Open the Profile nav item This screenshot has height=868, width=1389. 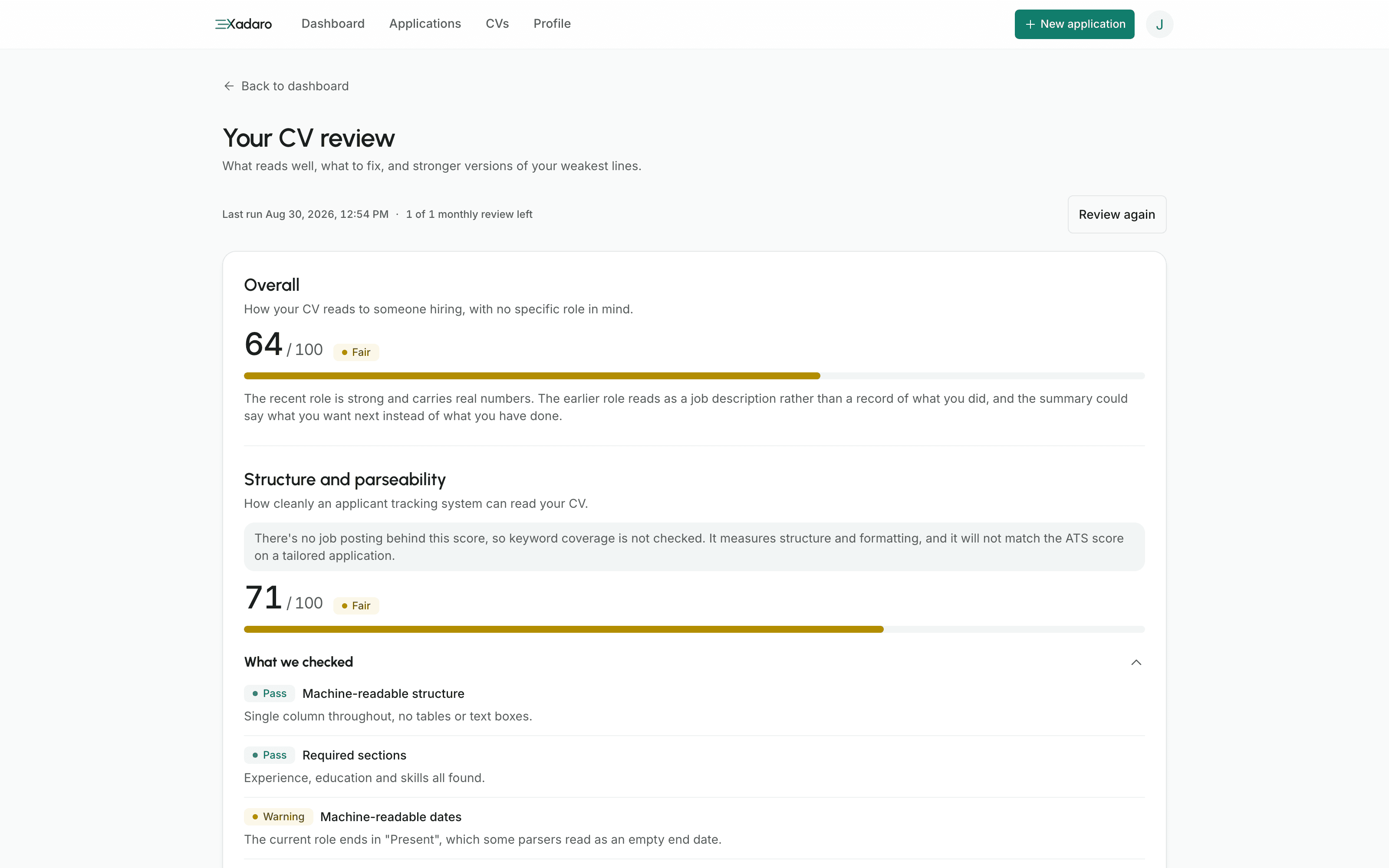click(x=552, y=23)
